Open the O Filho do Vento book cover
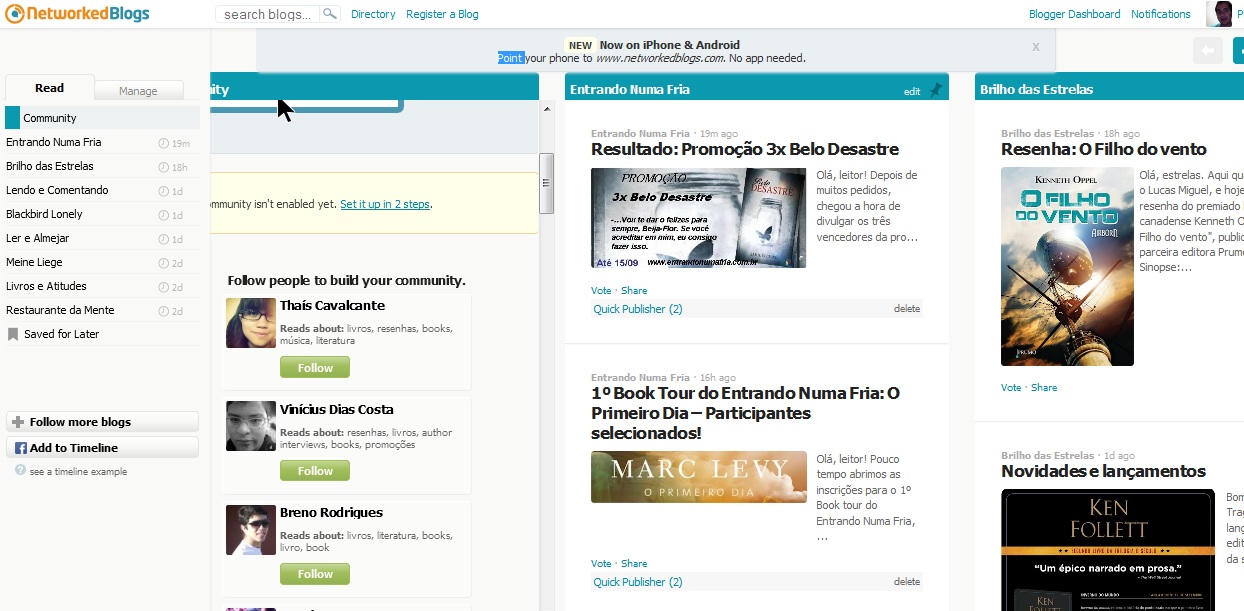The height and width of the screenshot is (611, 1244). (x=1067, y=267)
